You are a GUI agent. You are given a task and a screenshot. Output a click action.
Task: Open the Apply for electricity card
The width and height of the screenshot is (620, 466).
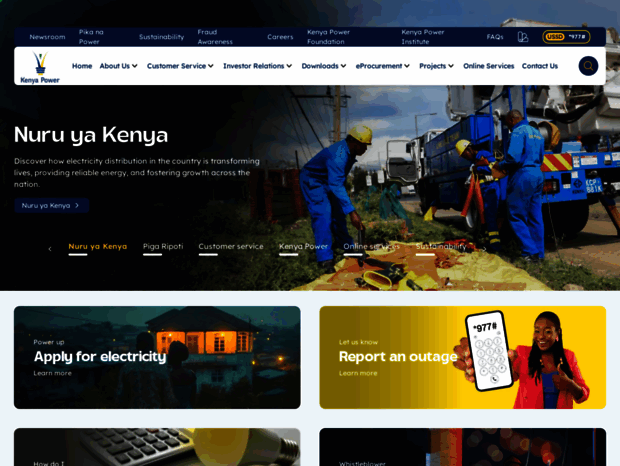click(157, 357)
